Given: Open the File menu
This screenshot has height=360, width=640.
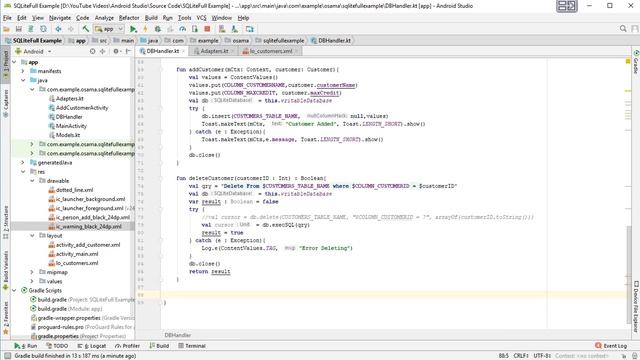Looking at the screenshot, I should [7, 18].
